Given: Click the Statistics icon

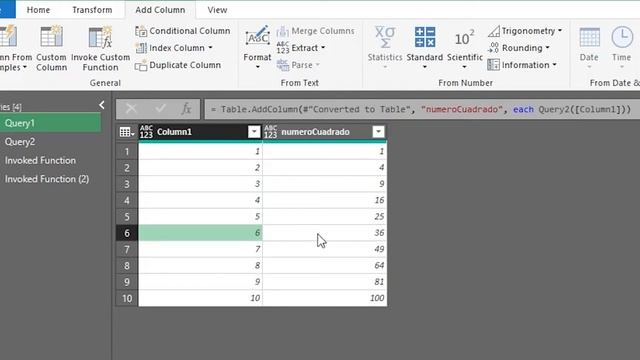Looking at the screenshot, I should pyautogui.click(x=385, y=38).
